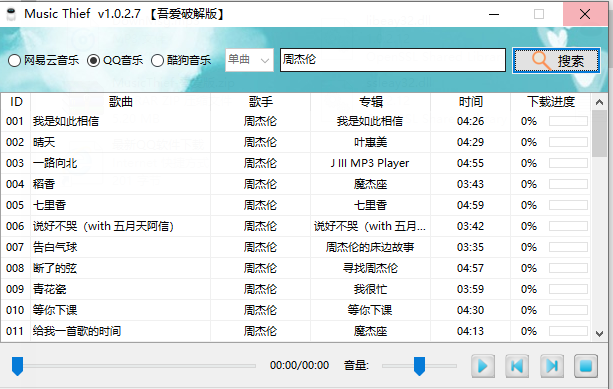
Task: Select song 晴天 in the list
Action: point(44,142)
